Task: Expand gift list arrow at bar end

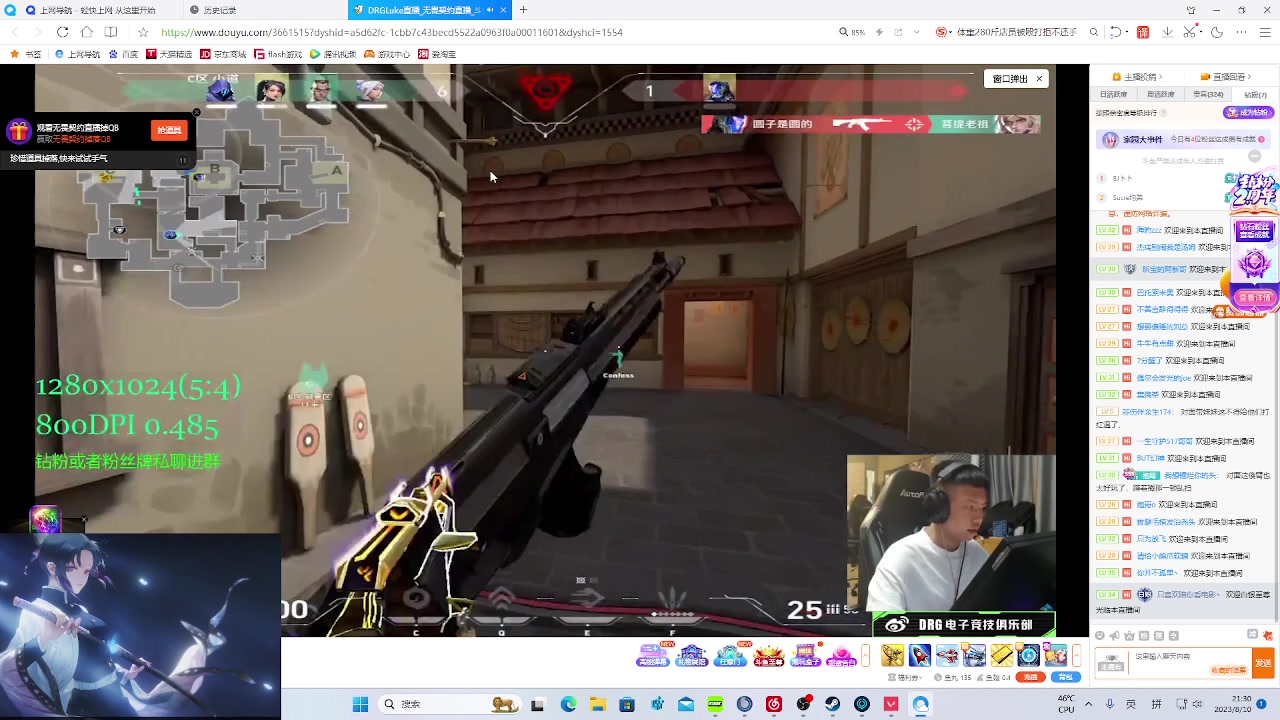Action: click(x=1077, y=655)
